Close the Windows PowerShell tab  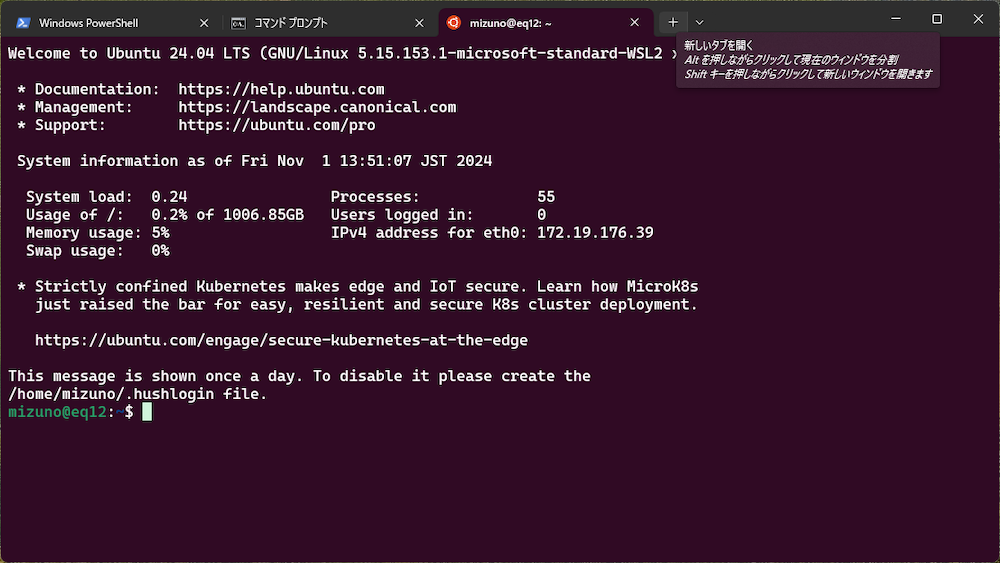[x=204, y=23]
